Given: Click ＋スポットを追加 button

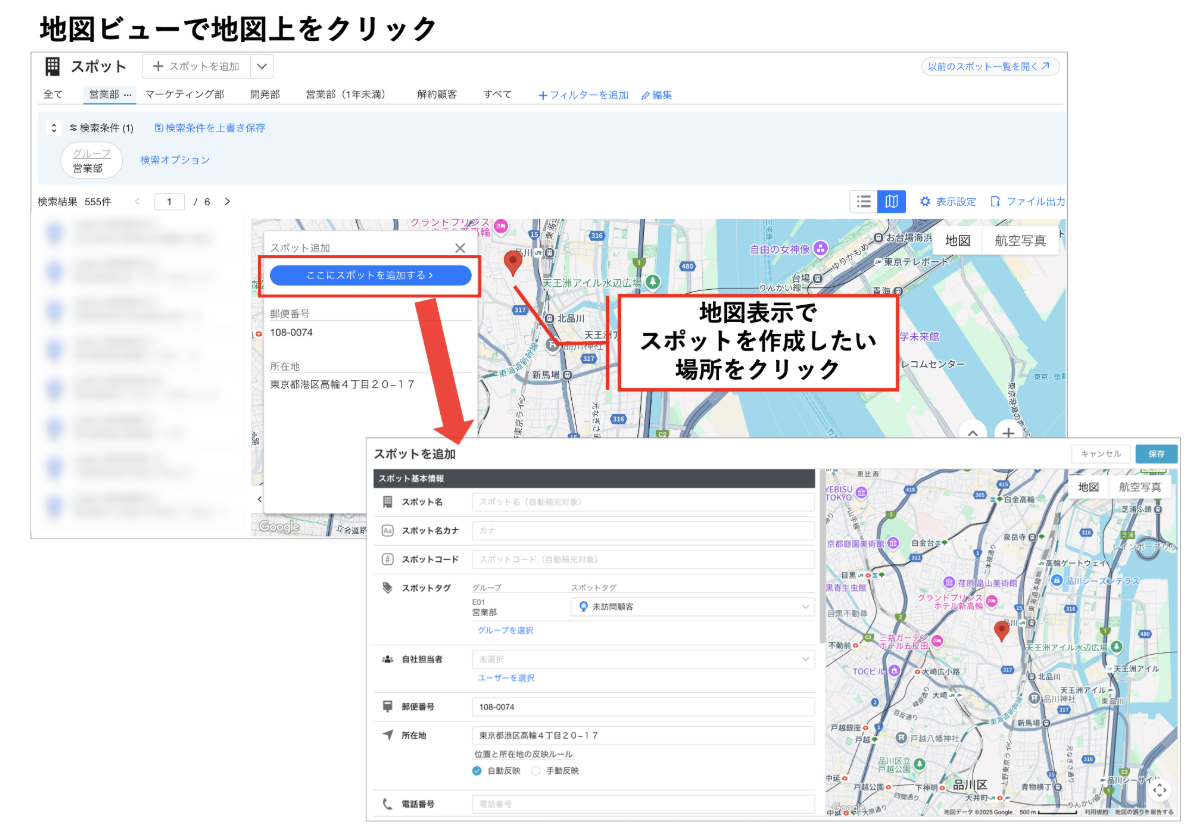Looking at the screenshot, I should click(x=196, y=67).
